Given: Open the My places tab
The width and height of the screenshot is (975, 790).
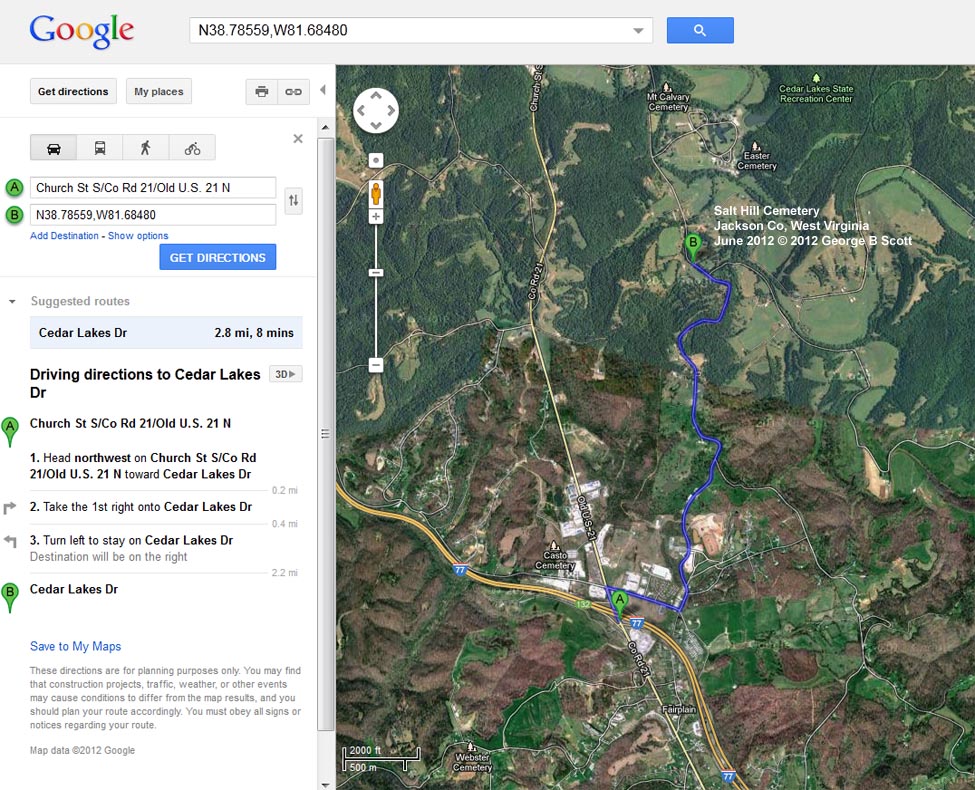Looking at the screenshot, I should [x=159, y=91].
